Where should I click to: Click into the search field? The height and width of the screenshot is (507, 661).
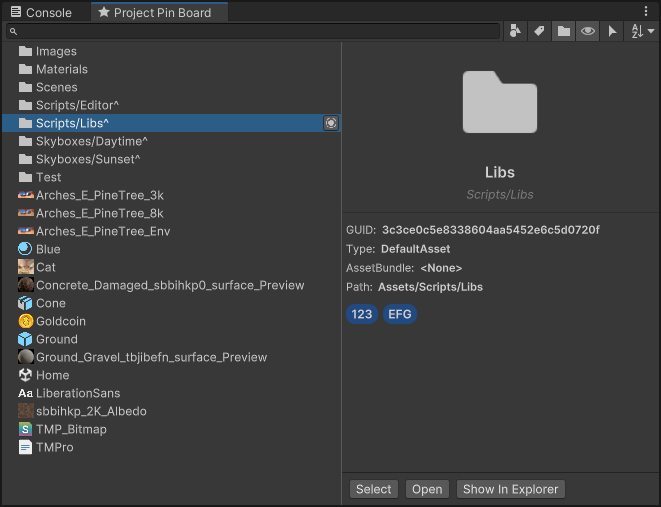point(253,31)
